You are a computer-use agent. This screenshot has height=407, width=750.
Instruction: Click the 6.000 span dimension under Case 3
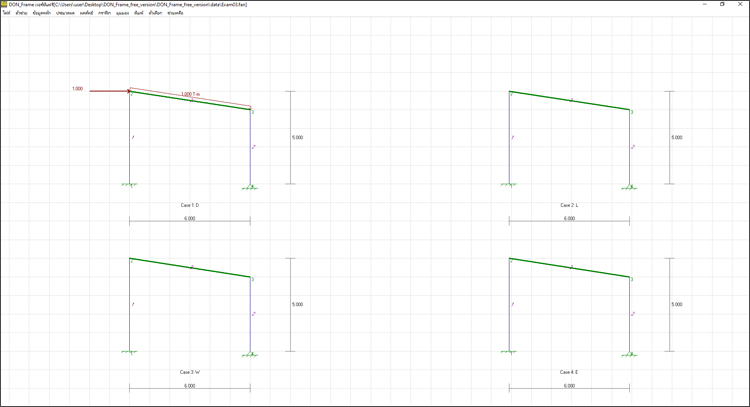[189, 386]
